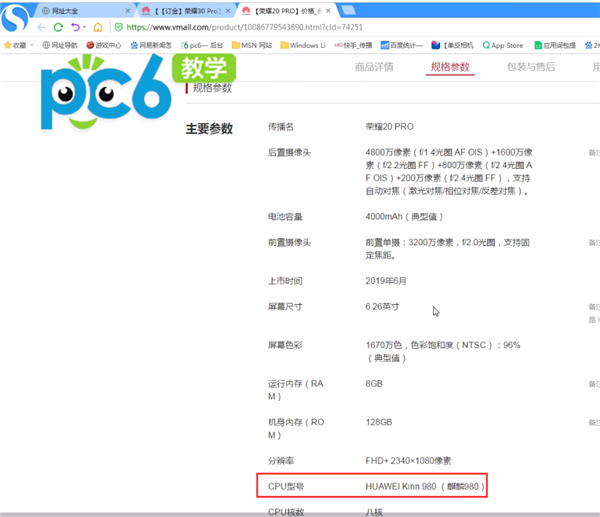Switch to the 荣耀30 Pro tab
The image size is (600, 517).
[186, 11]
